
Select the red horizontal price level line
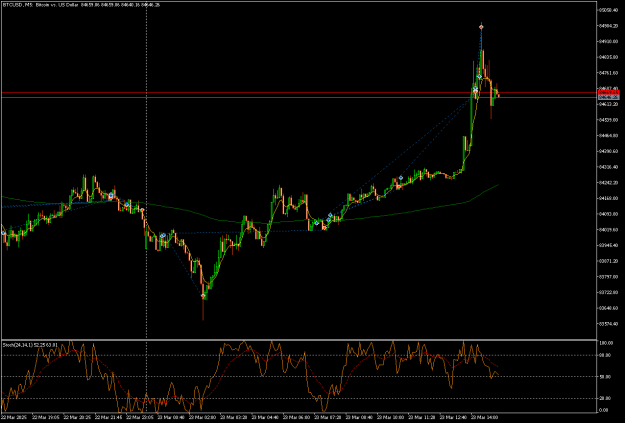coord(299,92)
